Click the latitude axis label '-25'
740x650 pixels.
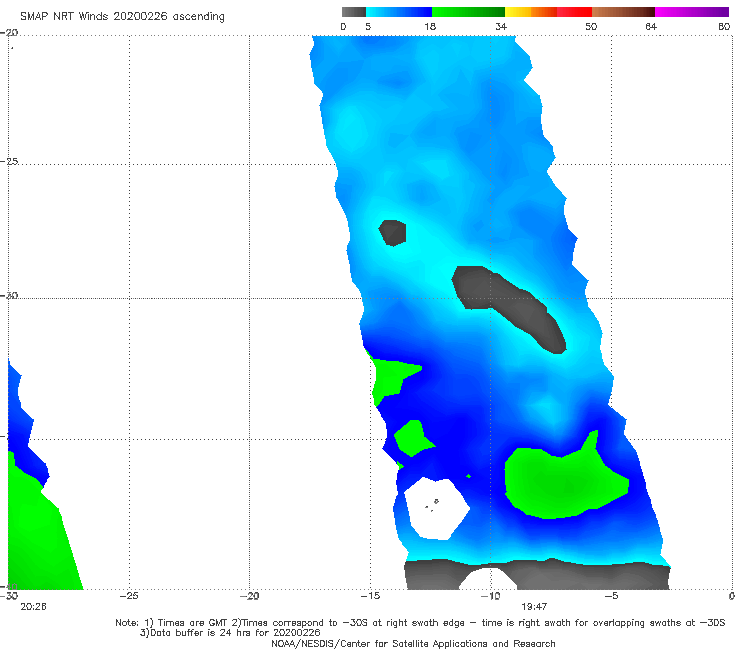coord(10,161)
